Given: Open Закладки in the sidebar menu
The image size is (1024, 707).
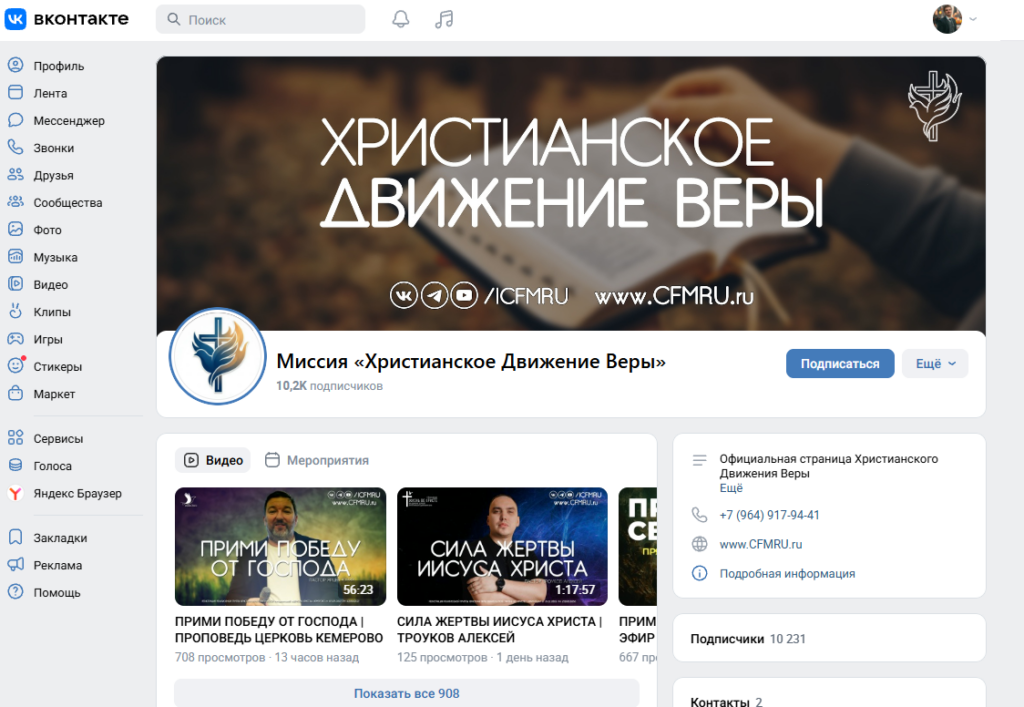Looking at the screenshot, I should [x=60, y=538].
